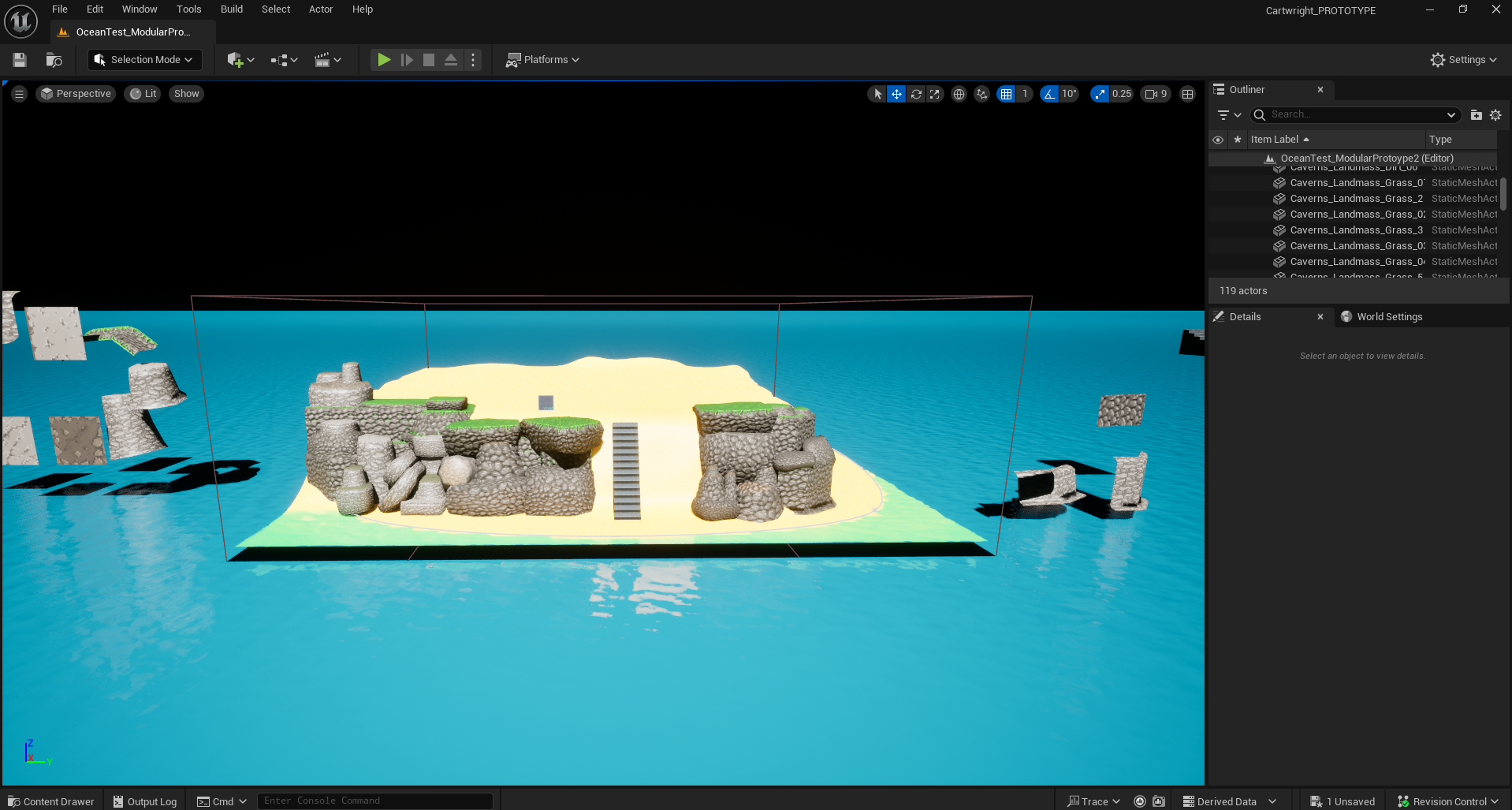Toggle grid snapping
The height and width of the screenshot is (810, 1512).
[1006, 94]
